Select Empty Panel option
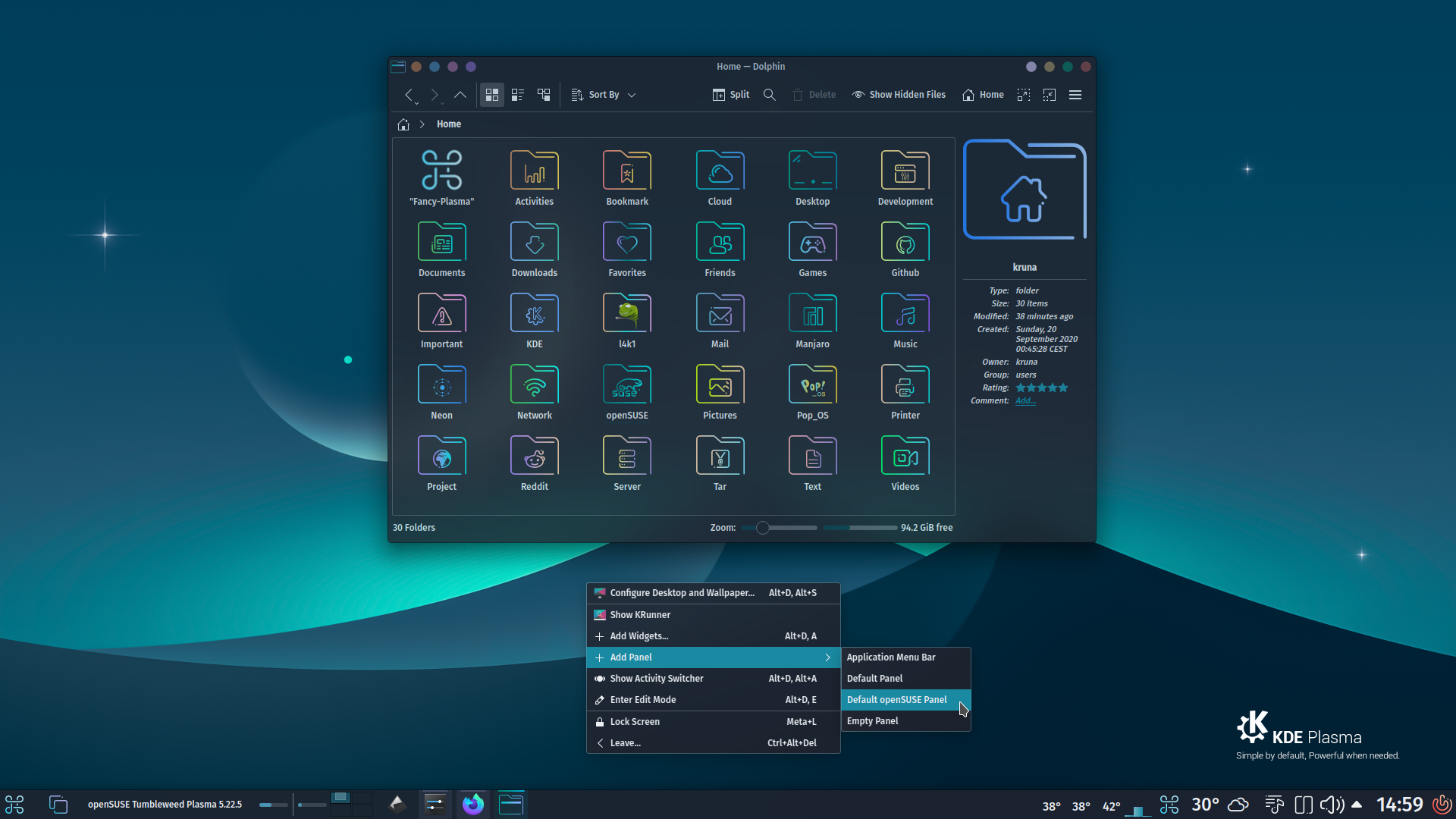This screenshot has width=1456, height=819. tap(905, 721)
